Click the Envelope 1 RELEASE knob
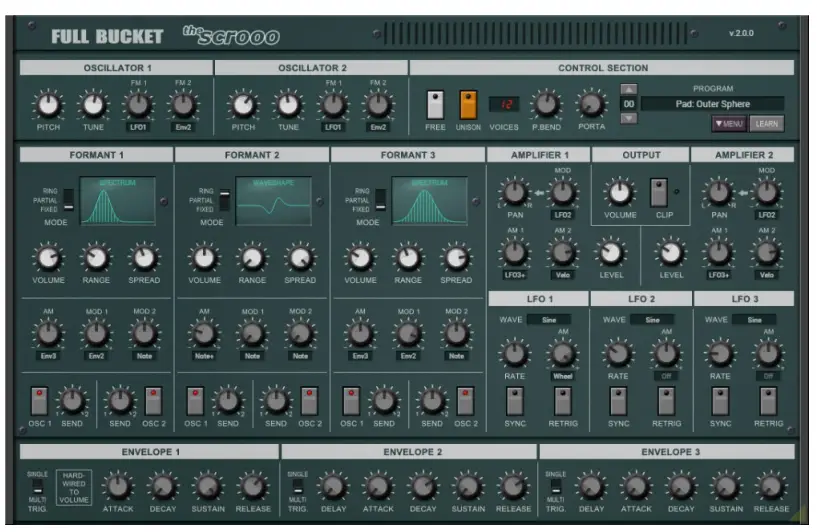 coord(253,487)
